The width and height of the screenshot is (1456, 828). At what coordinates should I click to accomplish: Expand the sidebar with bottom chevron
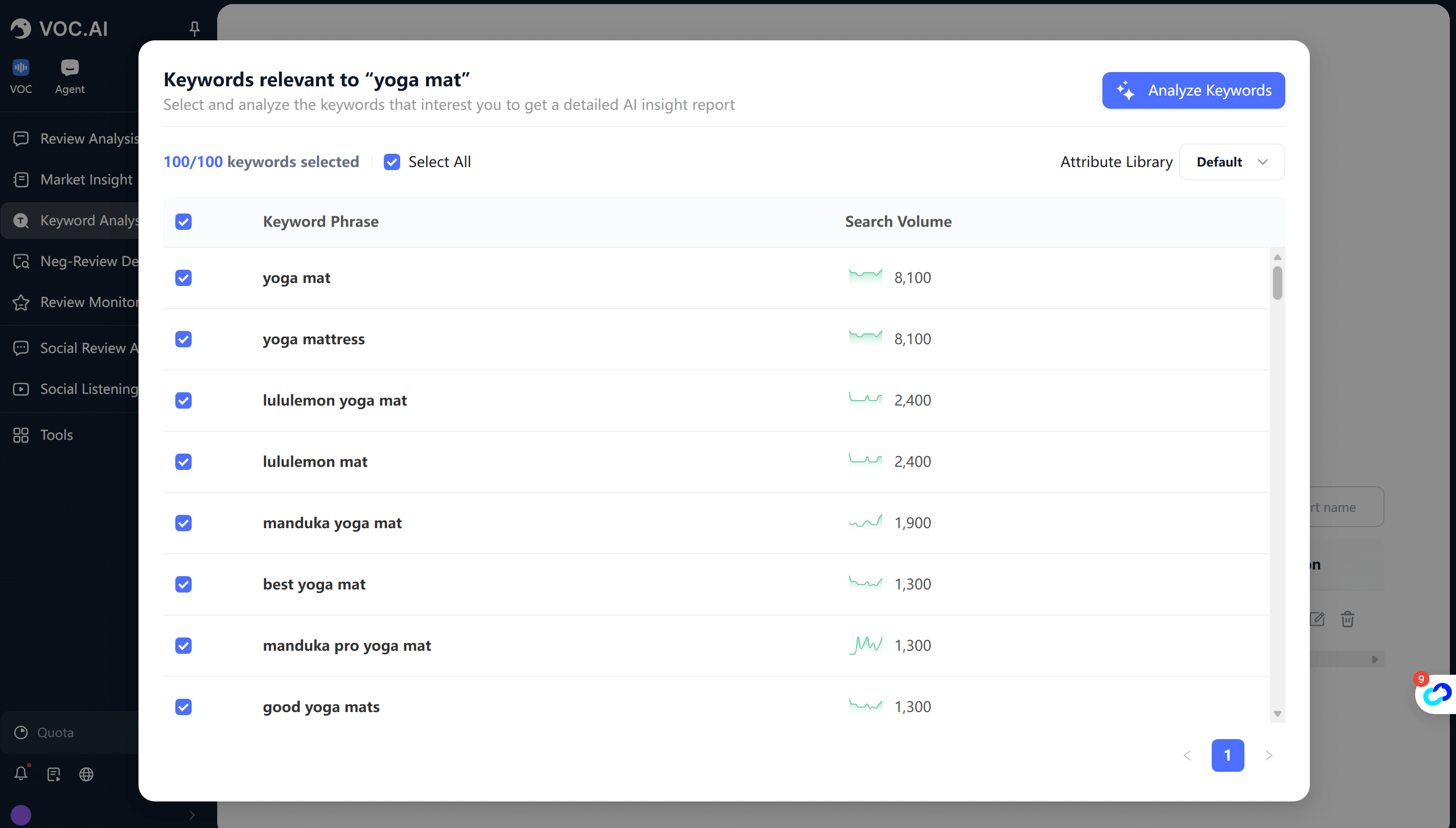pyautogui.click(x=192, y=815)
